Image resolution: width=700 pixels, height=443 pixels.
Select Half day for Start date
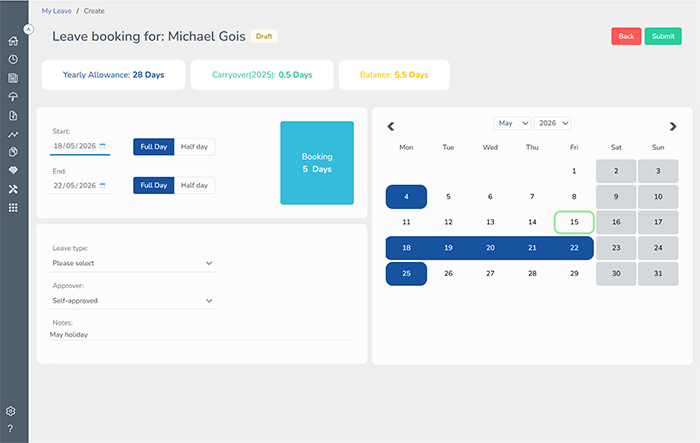click(194, 146)
